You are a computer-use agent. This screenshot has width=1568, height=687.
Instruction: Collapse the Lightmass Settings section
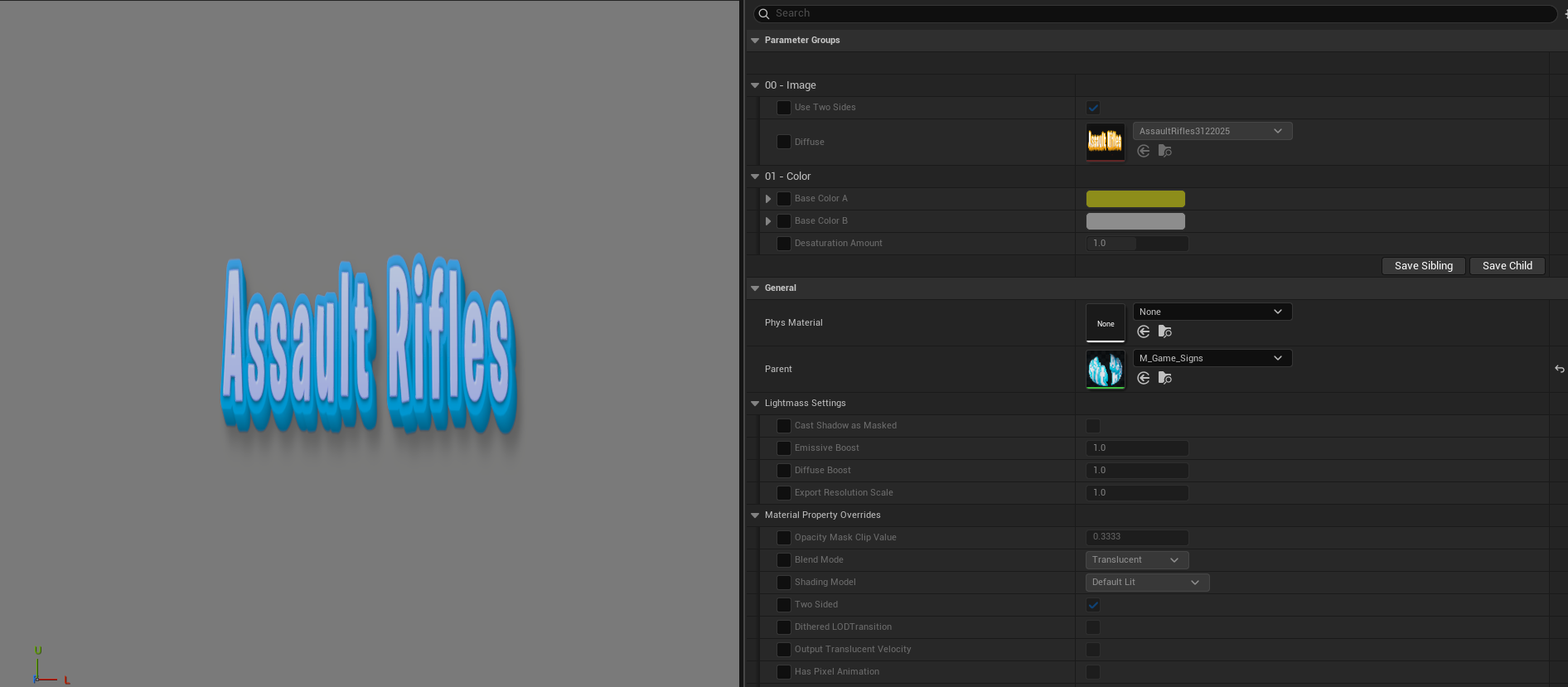[x=755, y=404]
